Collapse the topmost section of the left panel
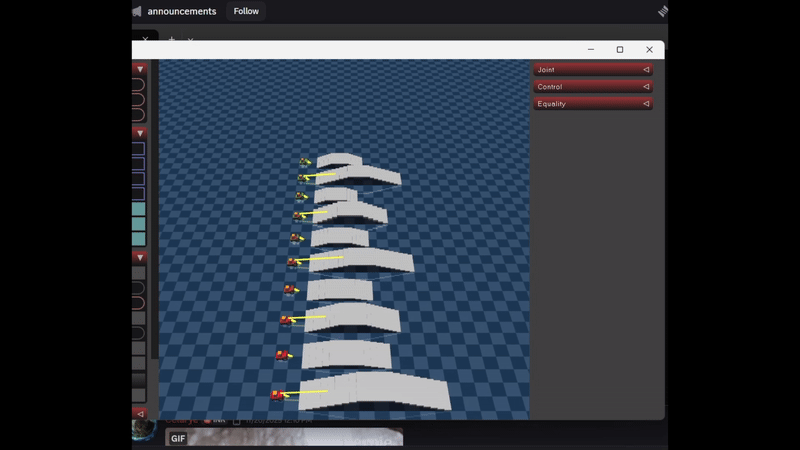The width and height of the screenshot is (800, 450). 139,69
